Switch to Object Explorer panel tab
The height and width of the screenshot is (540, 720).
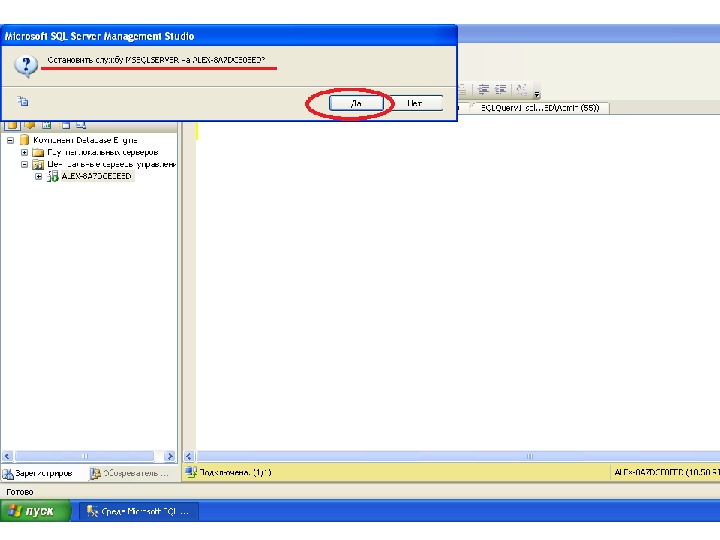click(130, 473)
